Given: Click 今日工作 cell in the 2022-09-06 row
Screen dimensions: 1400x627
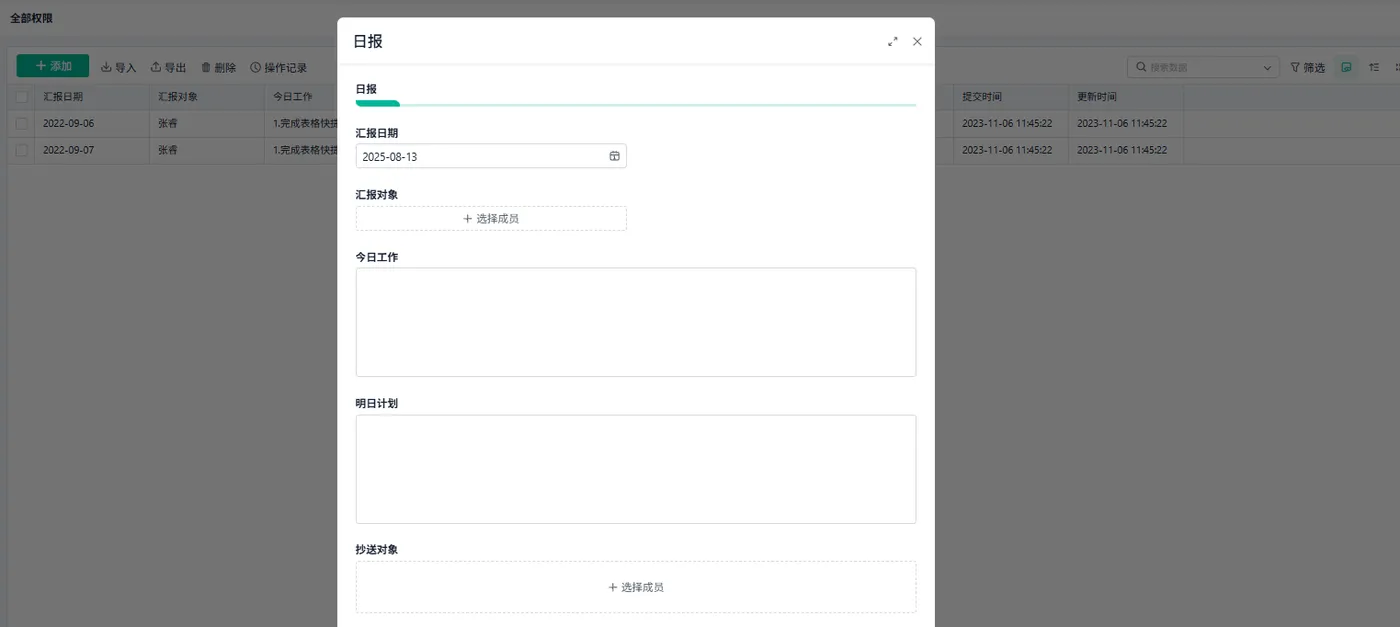Looking at the screenshot, I should click(301, 123).
